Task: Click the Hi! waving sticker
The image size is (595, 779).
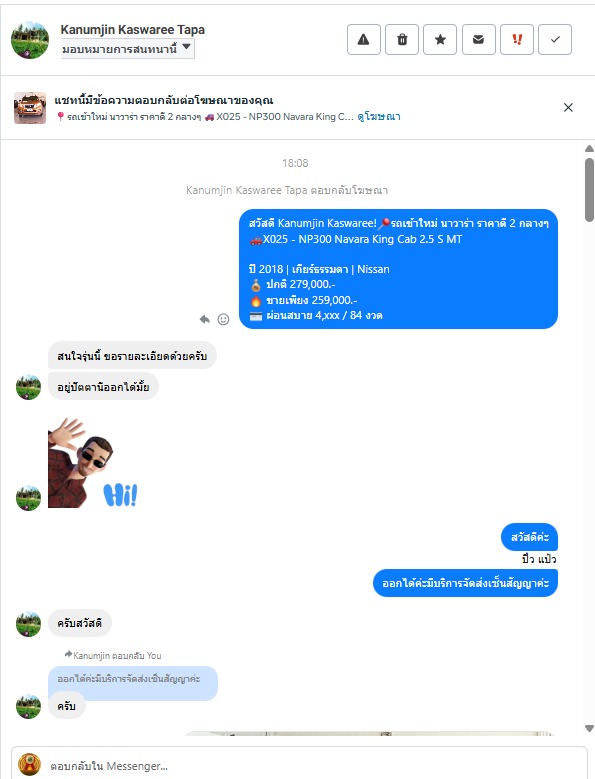Action: coord(93,463)
